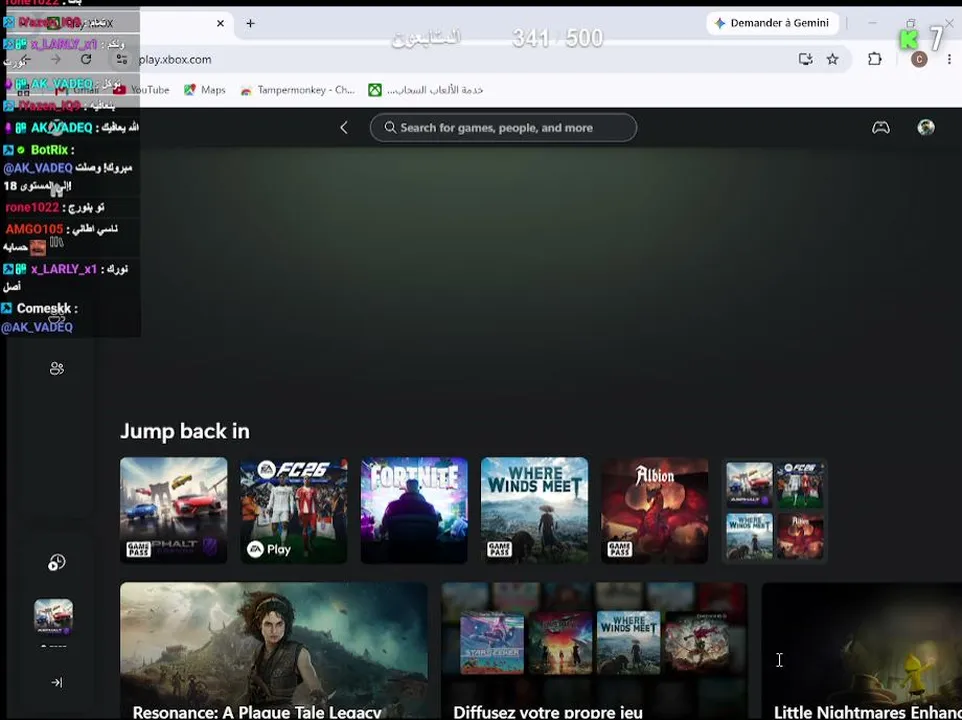Bookmark this page with the star icon
Screen dimensions: 962x720
[x=833, y=59]
